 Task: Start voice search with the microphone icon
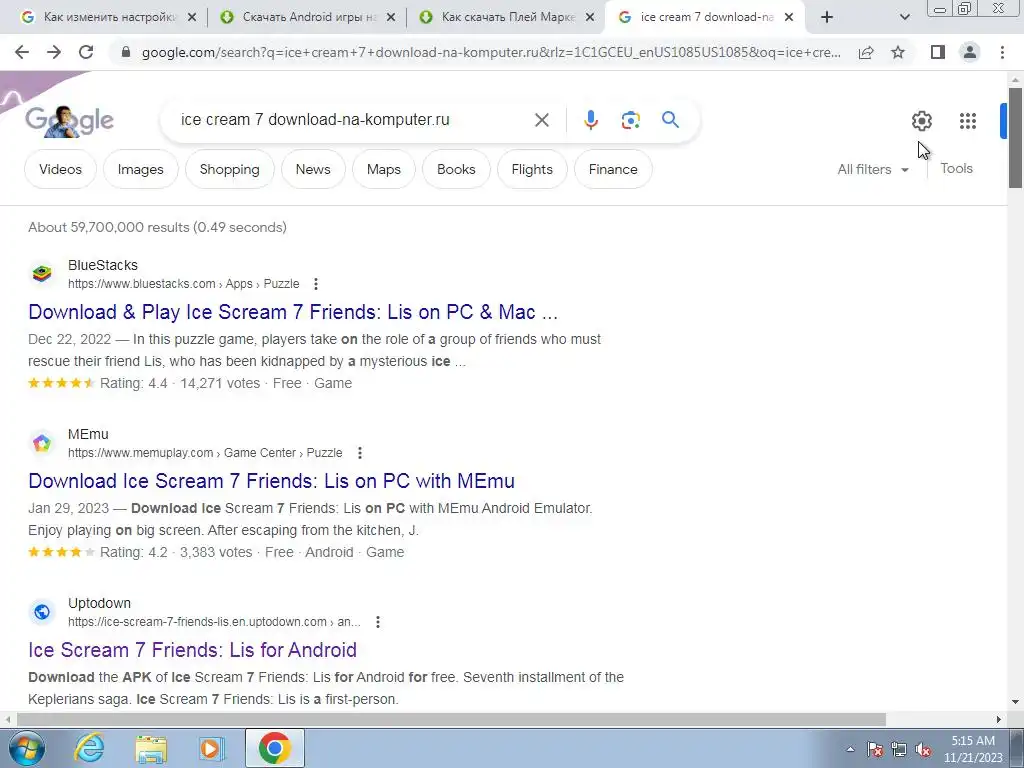(x=590, y=120)
